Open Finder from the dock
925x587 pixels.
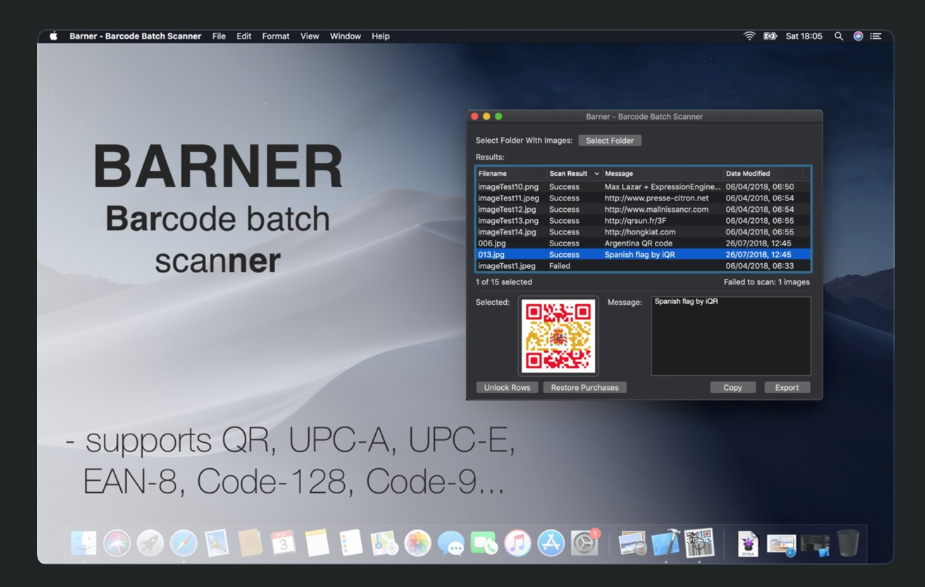click(x=83, y=543)
